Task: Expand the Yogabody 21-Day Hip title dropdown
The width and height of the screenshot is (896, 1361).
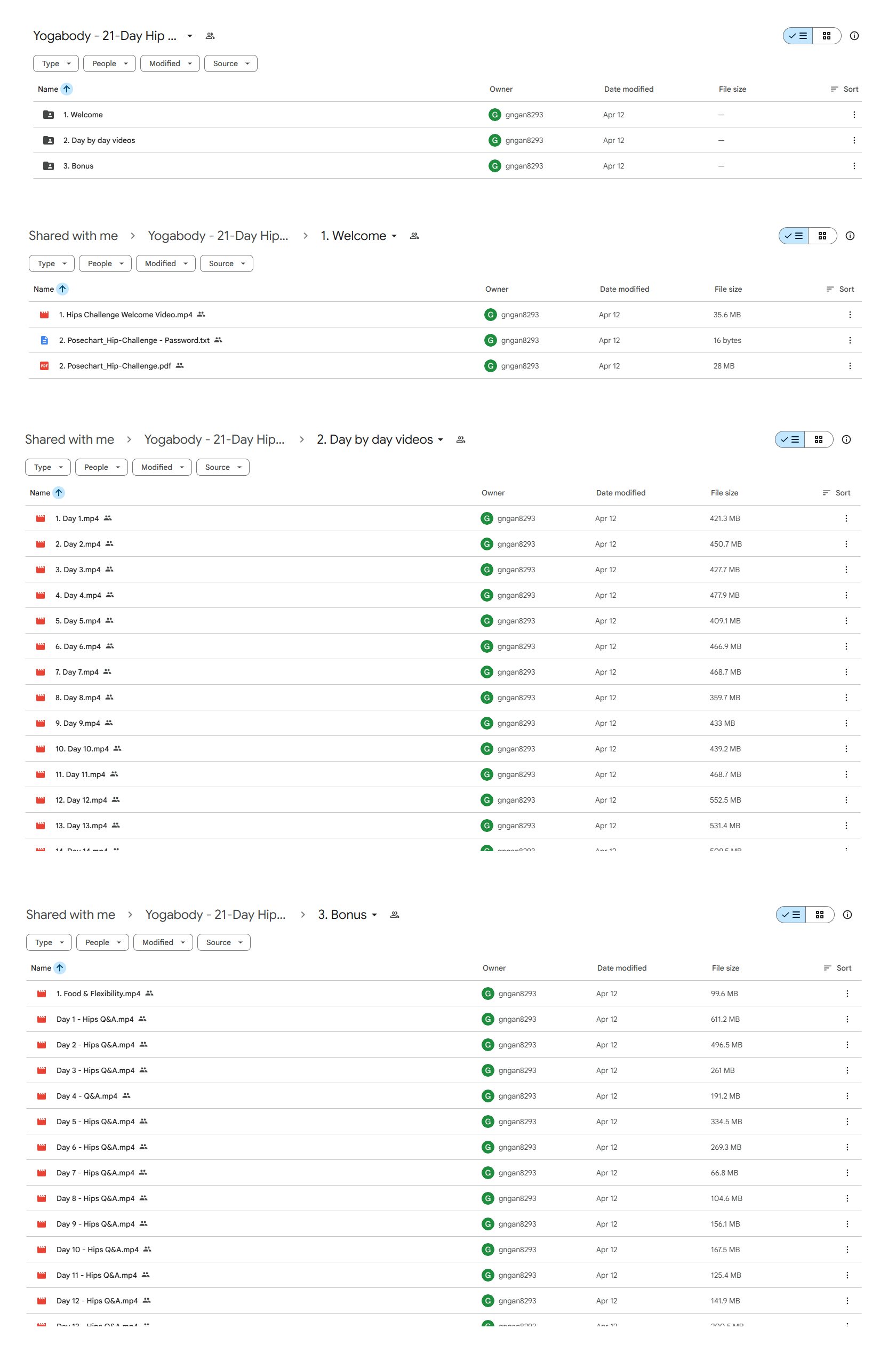Action: (190, 36)
